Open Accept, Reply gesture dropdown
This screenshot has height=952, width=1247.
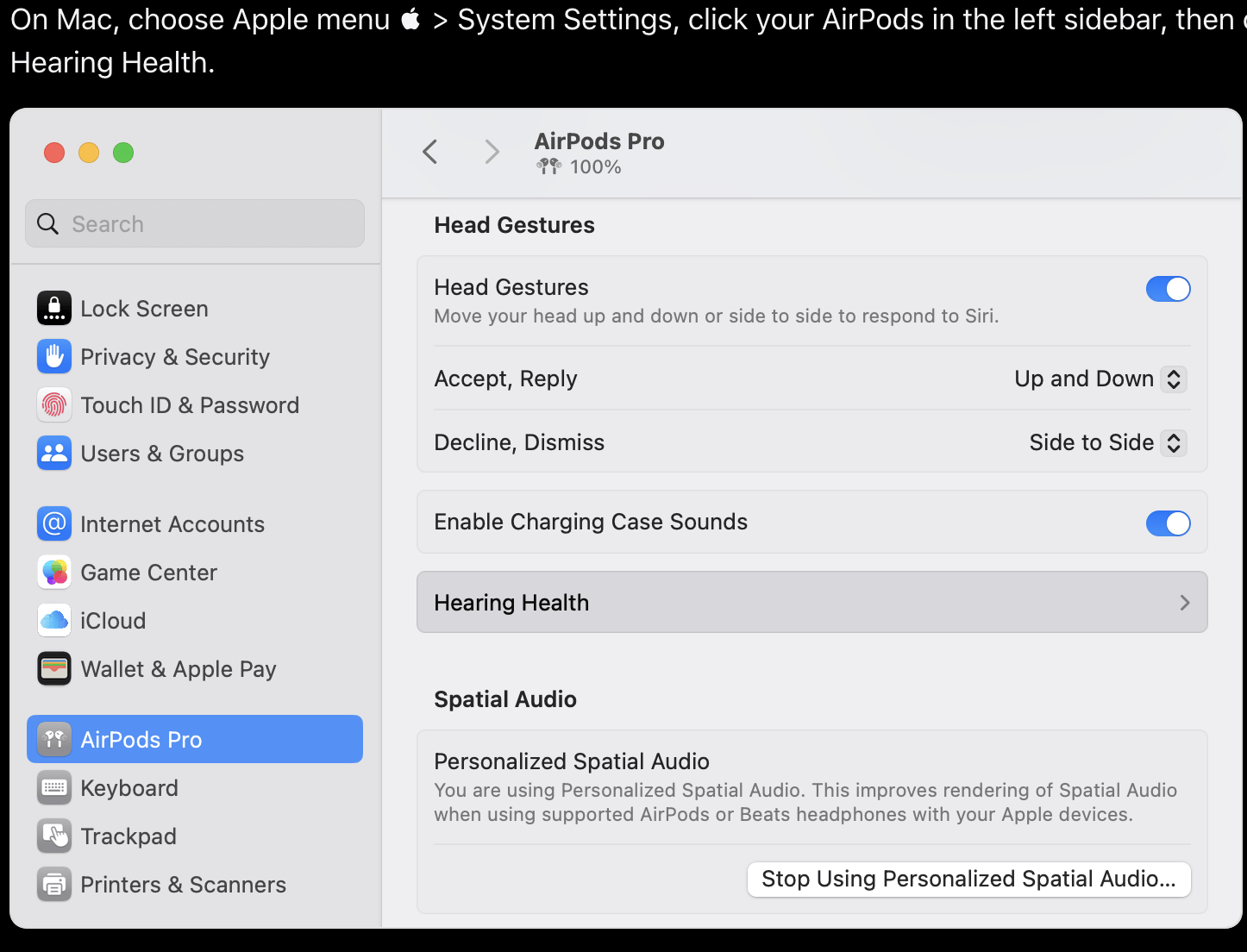click(x=1100, y=379)
